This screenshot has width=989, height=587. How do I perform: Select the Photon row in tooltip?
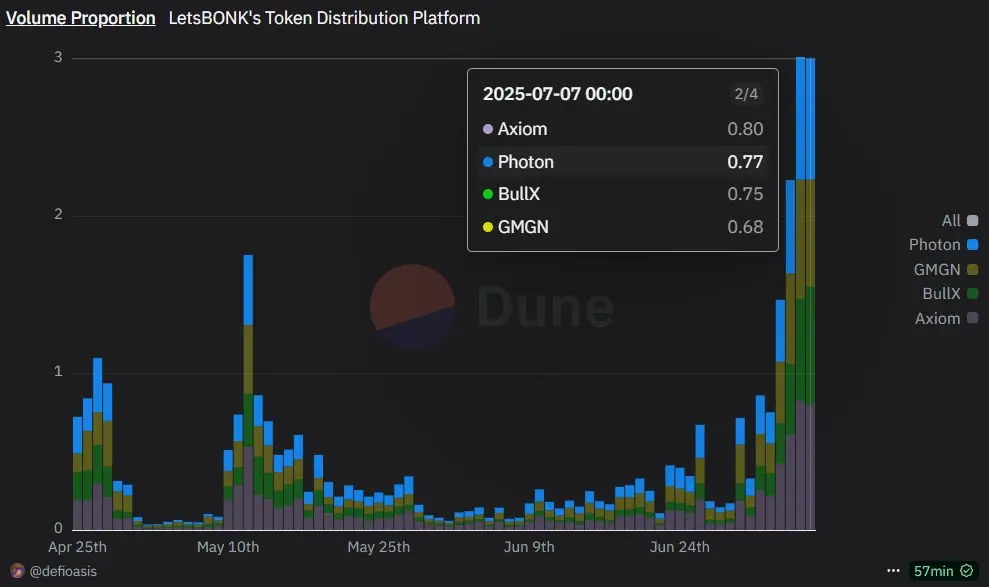click(x=623, y=162)
